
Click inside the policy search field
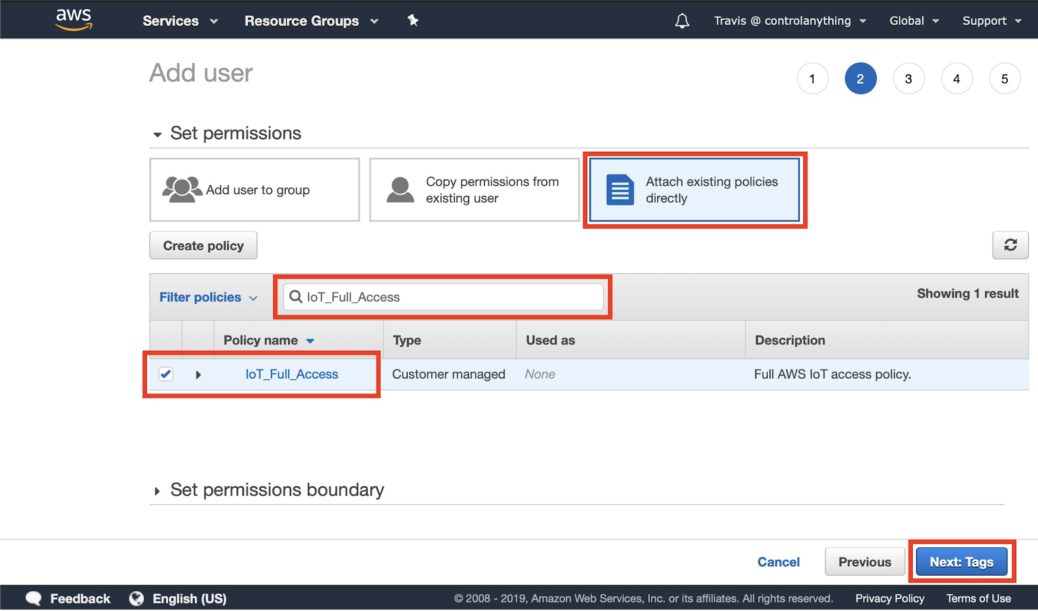[x=445, y=296]
